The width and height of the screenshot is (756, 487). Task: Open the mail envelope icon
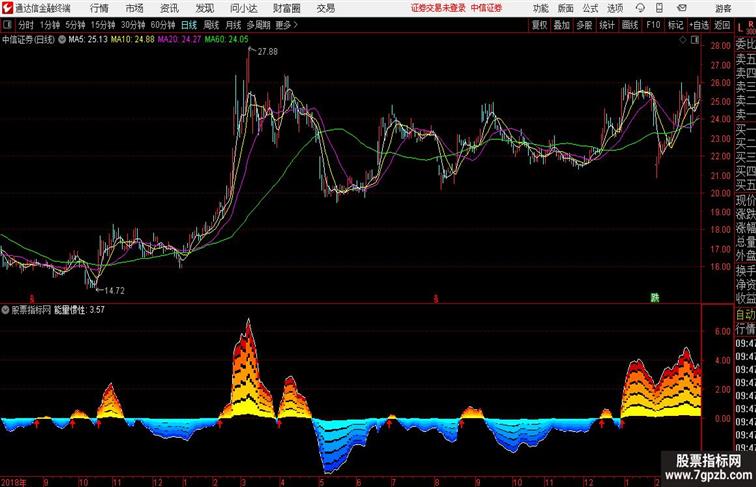coord(682,8)
